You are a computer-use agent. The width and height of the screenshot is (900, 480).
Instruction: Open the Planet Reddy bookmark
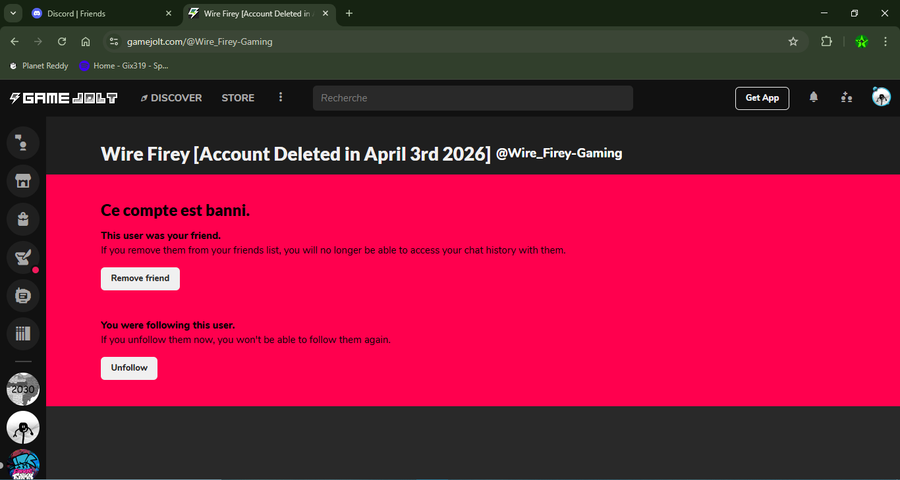coord(39,66)
